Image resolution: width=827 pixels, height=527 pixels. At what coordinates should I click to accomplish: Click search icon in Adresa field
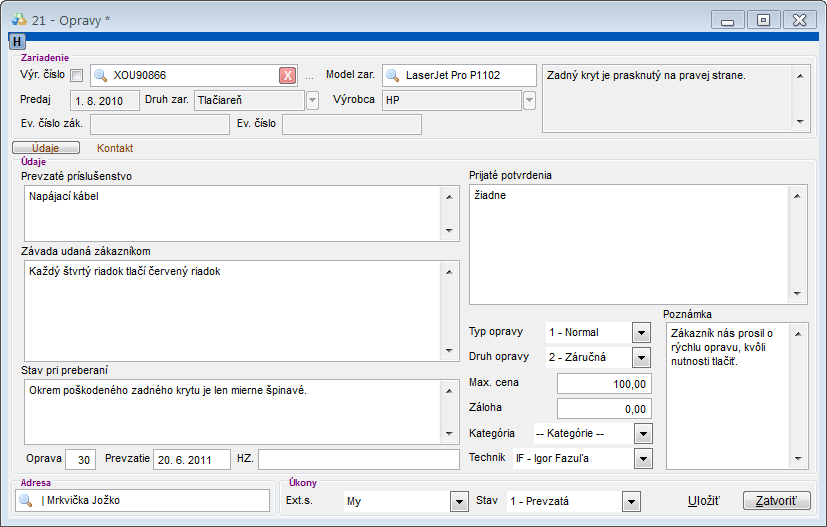pyautogui.click(x=26, y=500)
